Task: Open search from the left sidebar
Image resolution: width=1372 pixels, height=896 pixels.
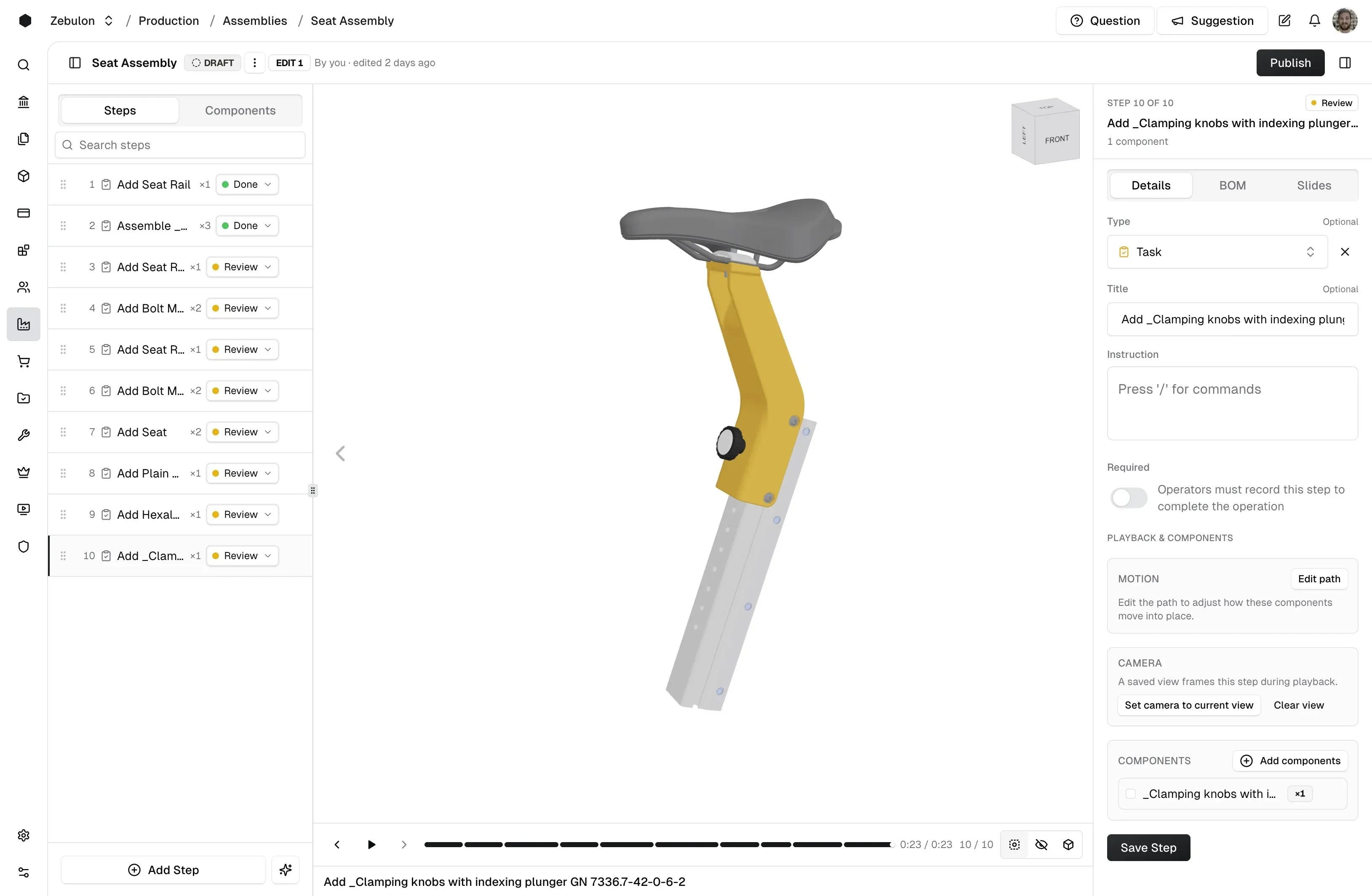Action: pos(24,65)
